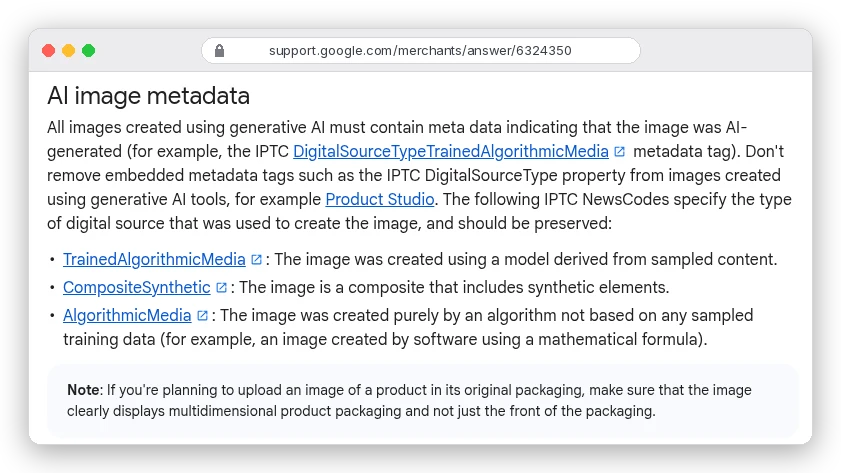Viewport: 841px width, 473px height.
Task: Click the text 'multidimensional product packaging'
Action: (285, 411)
